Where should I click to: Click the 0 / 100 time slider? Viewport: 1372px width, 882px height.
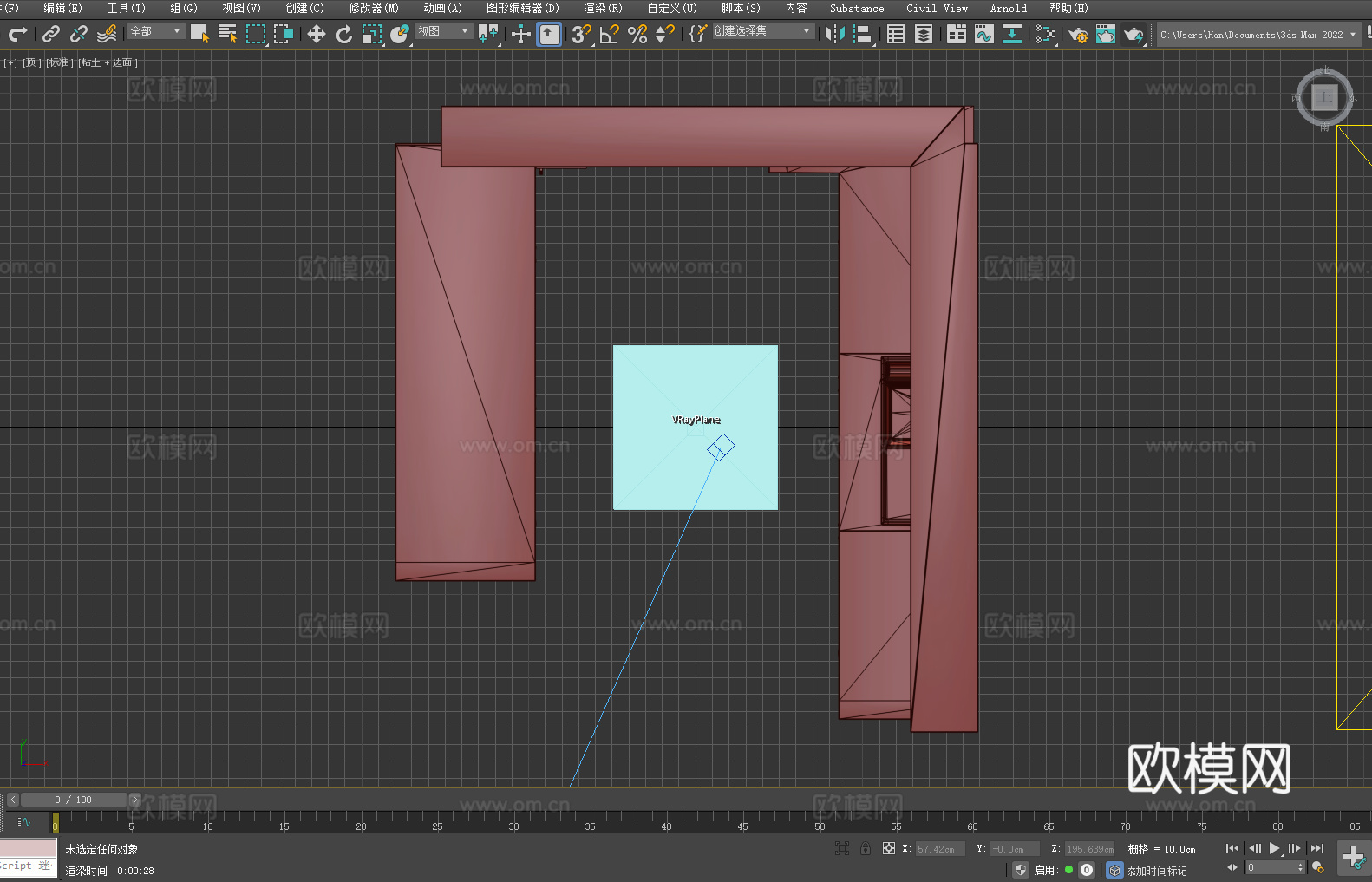(74, 800)
